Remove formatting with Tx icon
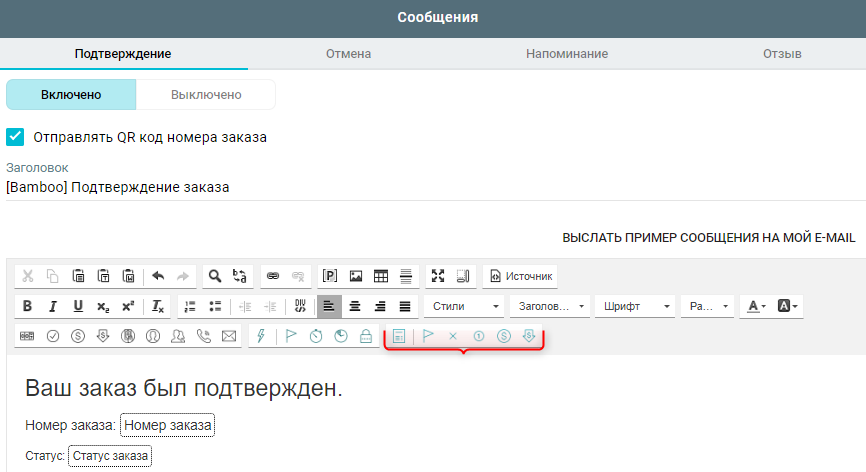The height and width of the screenshot is (472, 866). tap(158, 306)
